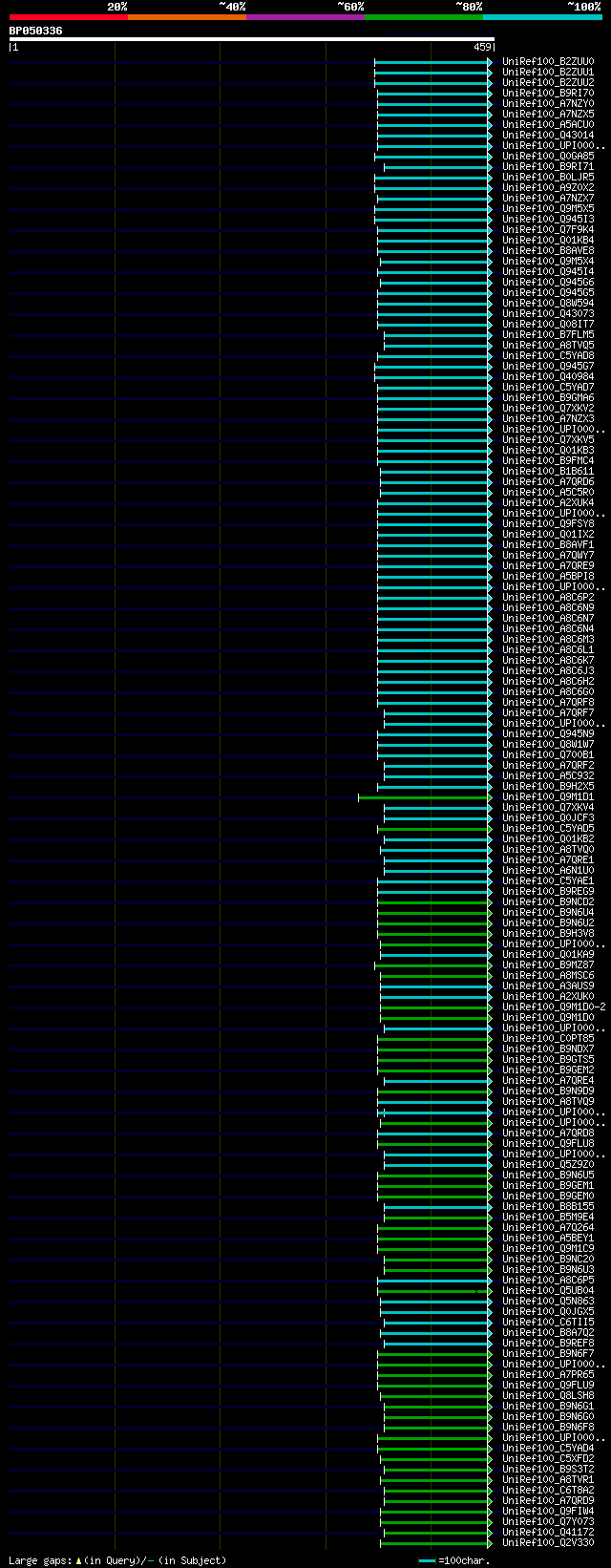611x1568 pixels.
Task: Select the UniRef100_A3AUS9 label
Action: (548, 986)
